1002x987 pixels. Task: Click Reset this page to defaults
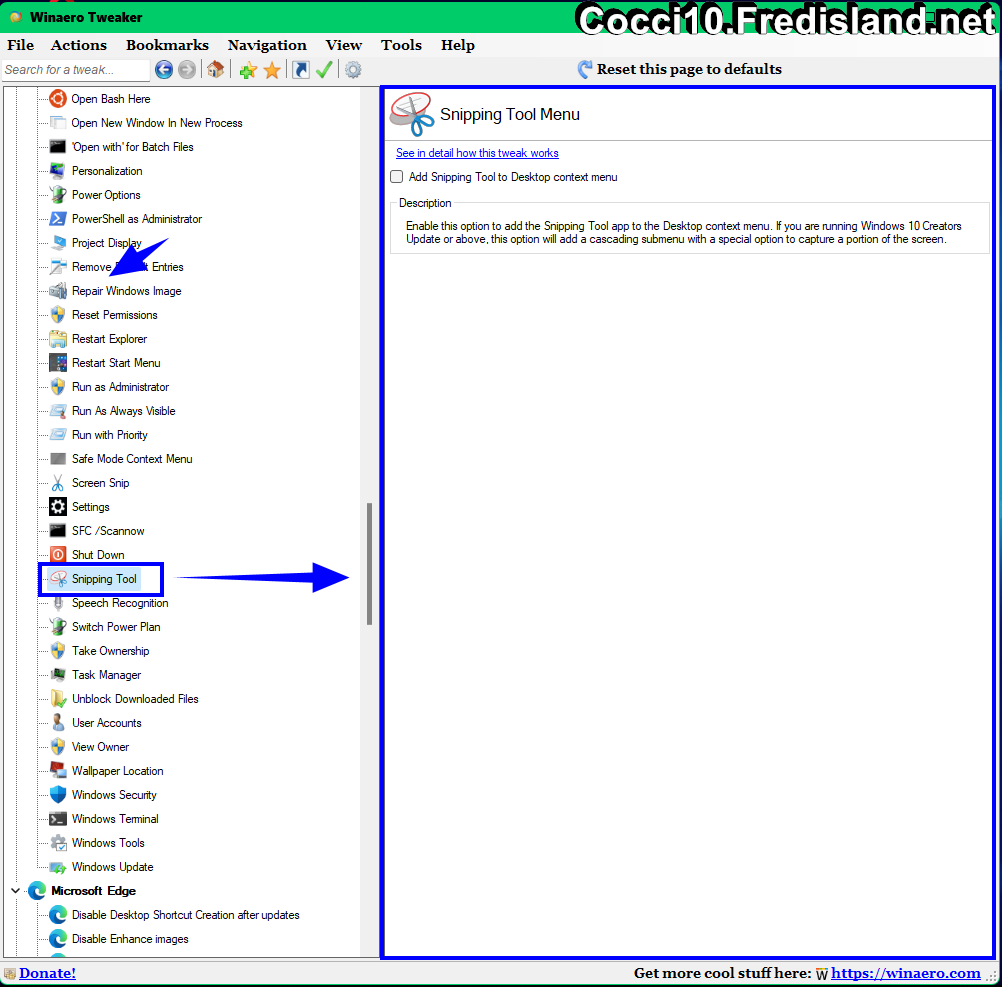[x=680, y=69]
